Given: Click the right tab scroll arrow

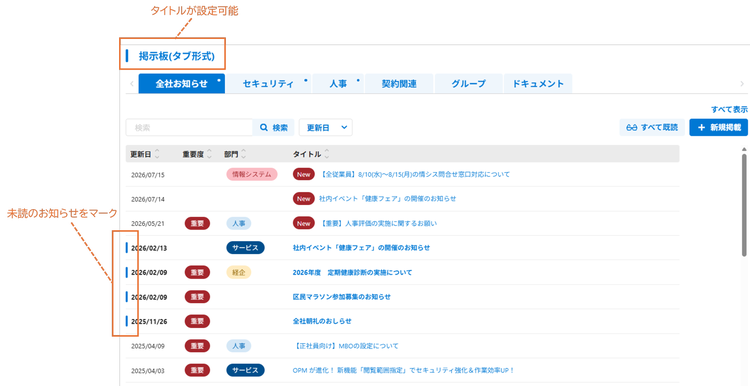Looking at the screenshot, I should click(x=742, y=84).
